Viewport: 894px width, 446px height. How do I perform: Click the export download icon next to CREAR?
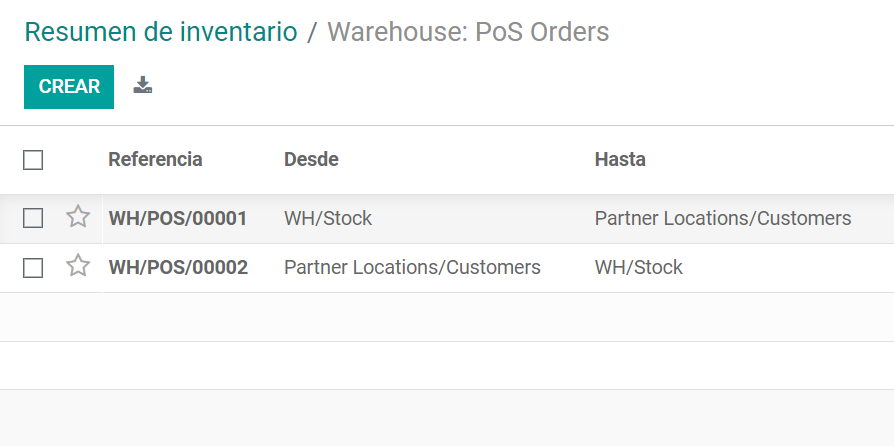coord(143,85)
